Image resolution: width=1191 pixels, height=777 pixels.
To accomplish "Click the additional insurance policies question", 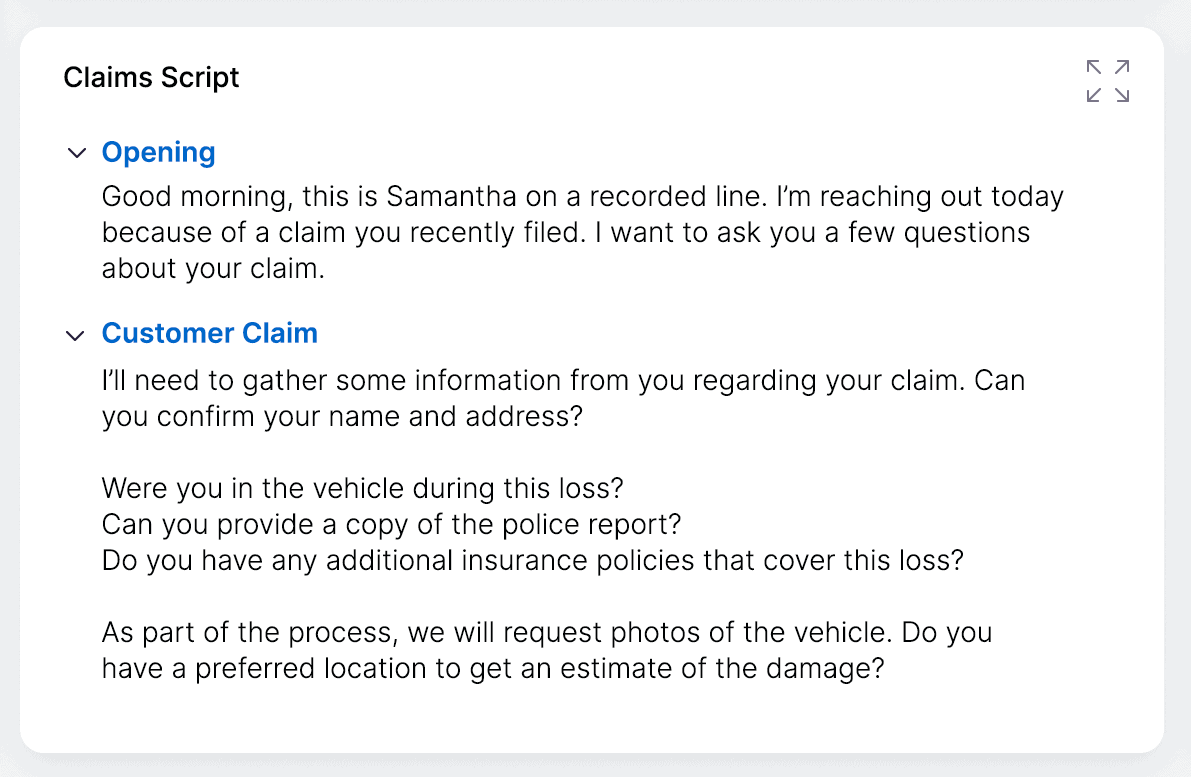I will [532, 561].
